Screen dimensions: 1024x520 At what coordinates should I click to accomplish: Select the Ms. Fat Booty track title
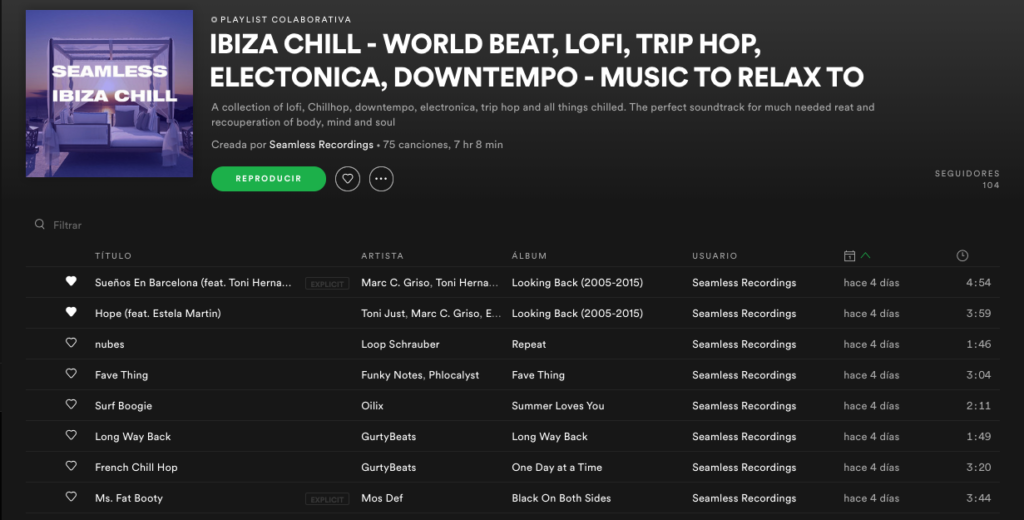pyautogui.click(x=129, y=498)
